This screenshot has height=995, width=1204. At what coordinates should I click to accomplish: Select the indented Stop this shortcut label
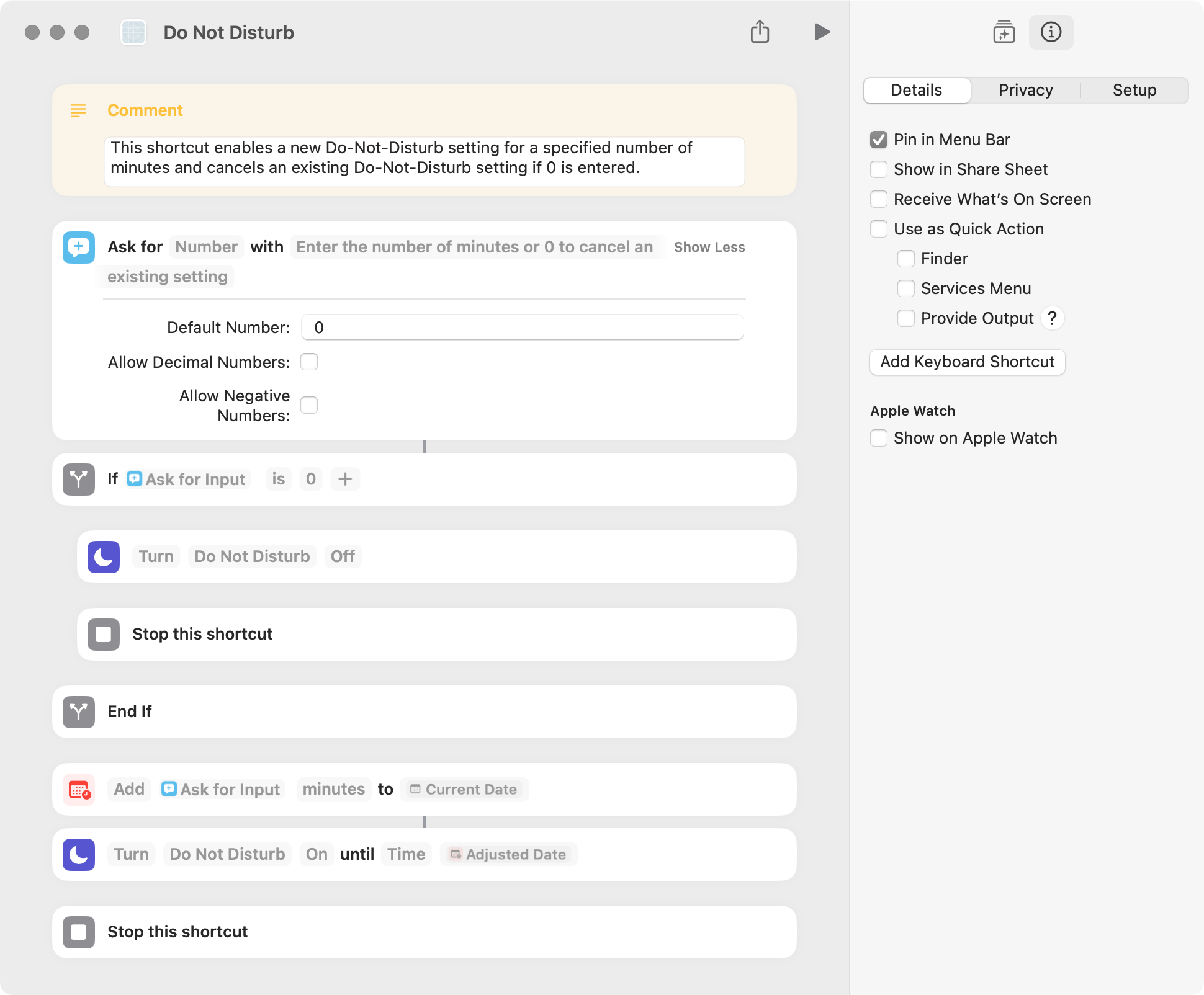[202, 634]
